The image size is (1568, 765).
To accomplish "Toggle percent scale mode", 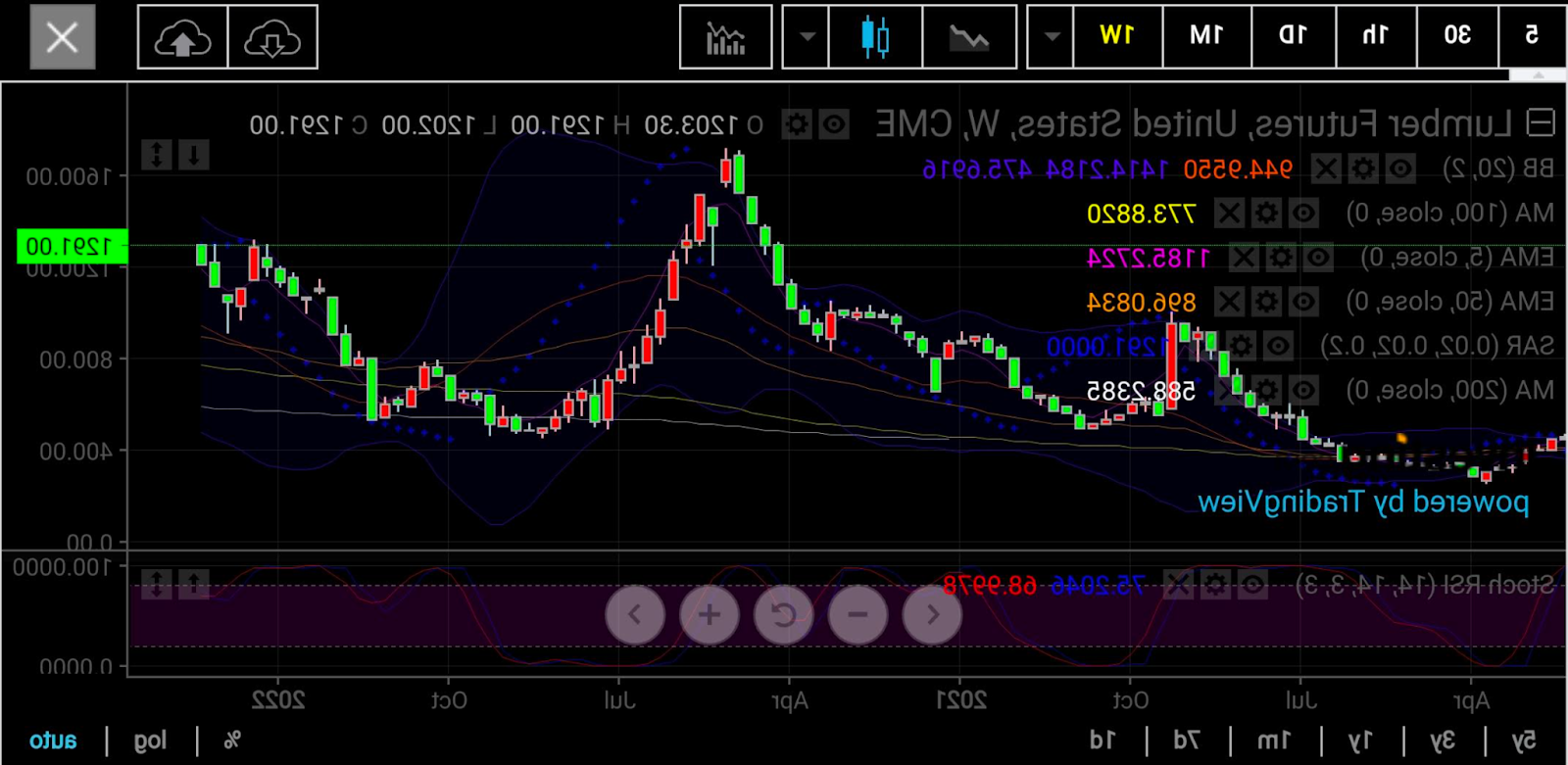I will [232, 741].
